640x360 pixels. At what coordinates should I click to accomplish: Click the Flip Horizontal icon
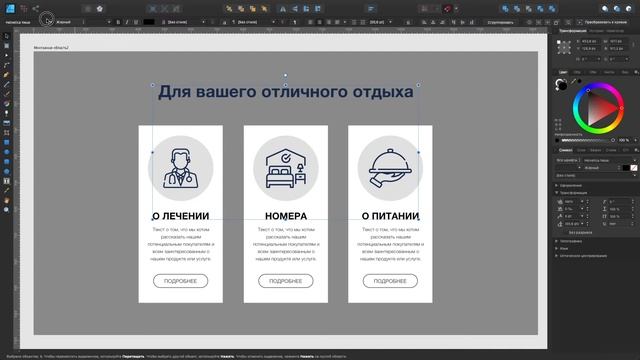coord(282,9)
